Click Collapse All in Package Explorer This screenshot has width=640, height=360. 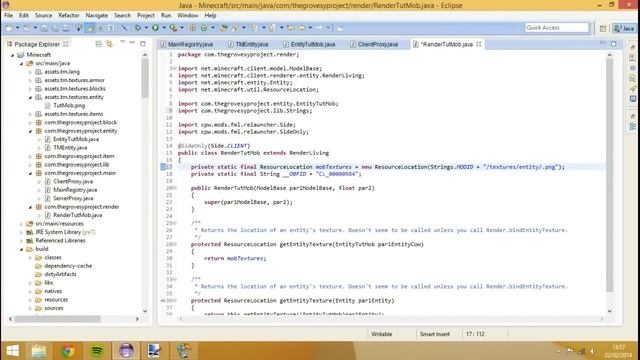(x=98, y=44)
